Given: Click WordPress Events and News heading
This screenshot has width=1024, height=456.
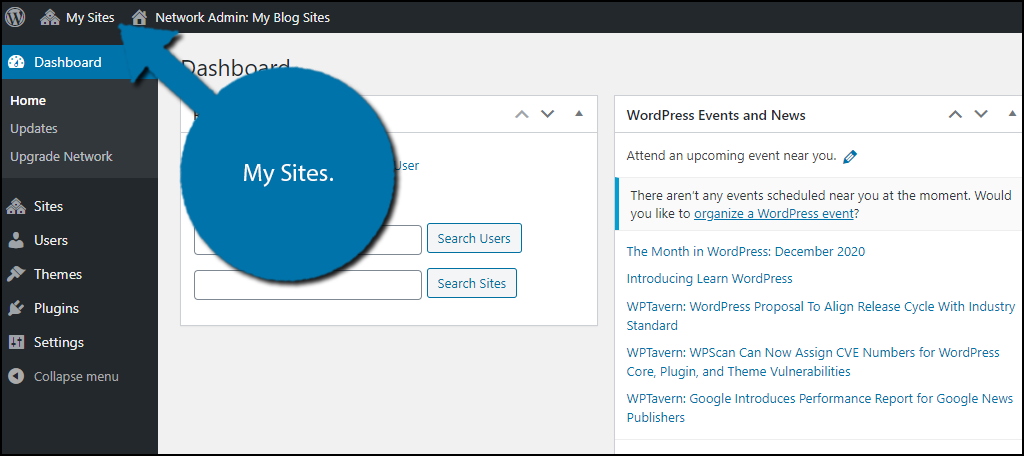Looking at the screenshot, I should pos(716,115).
